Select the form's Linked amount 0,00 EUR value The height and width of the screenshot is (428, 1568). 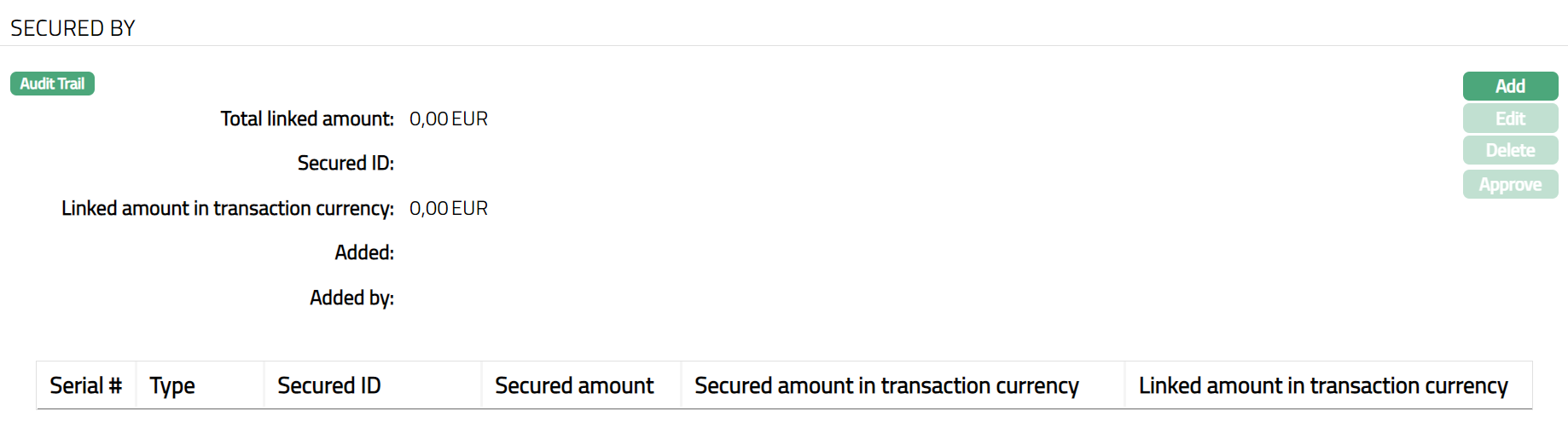tap(449, 208)
